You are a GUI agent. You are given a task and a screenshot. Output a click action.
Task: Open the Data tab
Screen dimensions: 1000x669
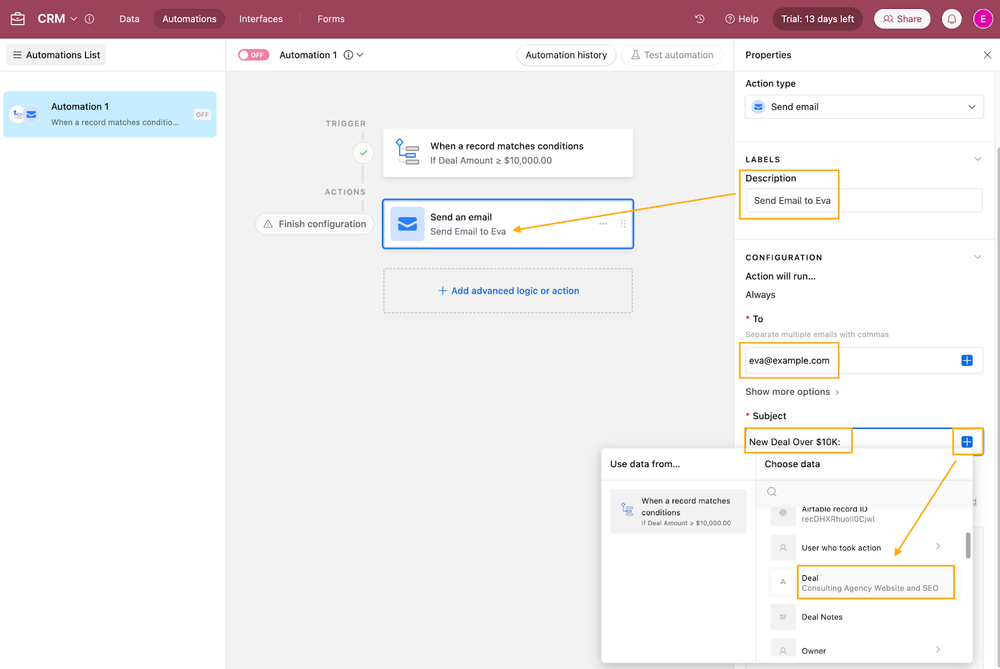click(129, 18)
